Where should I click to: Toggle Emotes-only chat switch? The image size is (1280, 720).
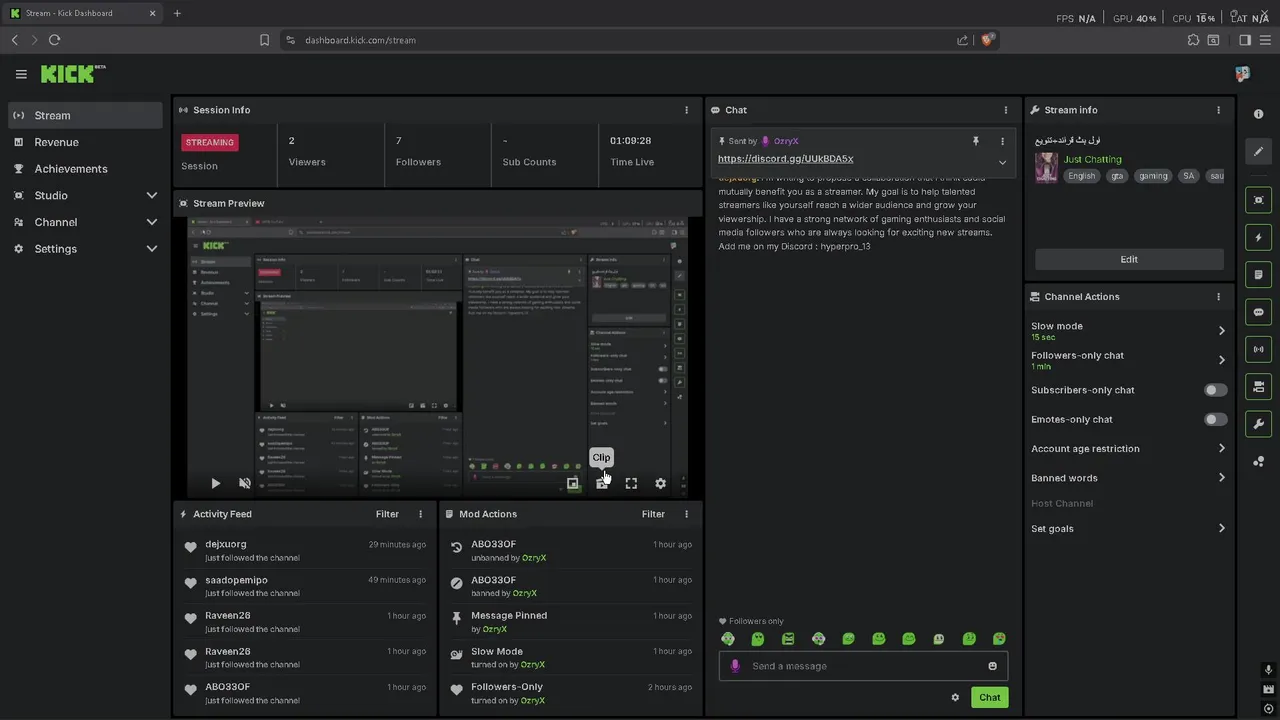[1215, 419]
